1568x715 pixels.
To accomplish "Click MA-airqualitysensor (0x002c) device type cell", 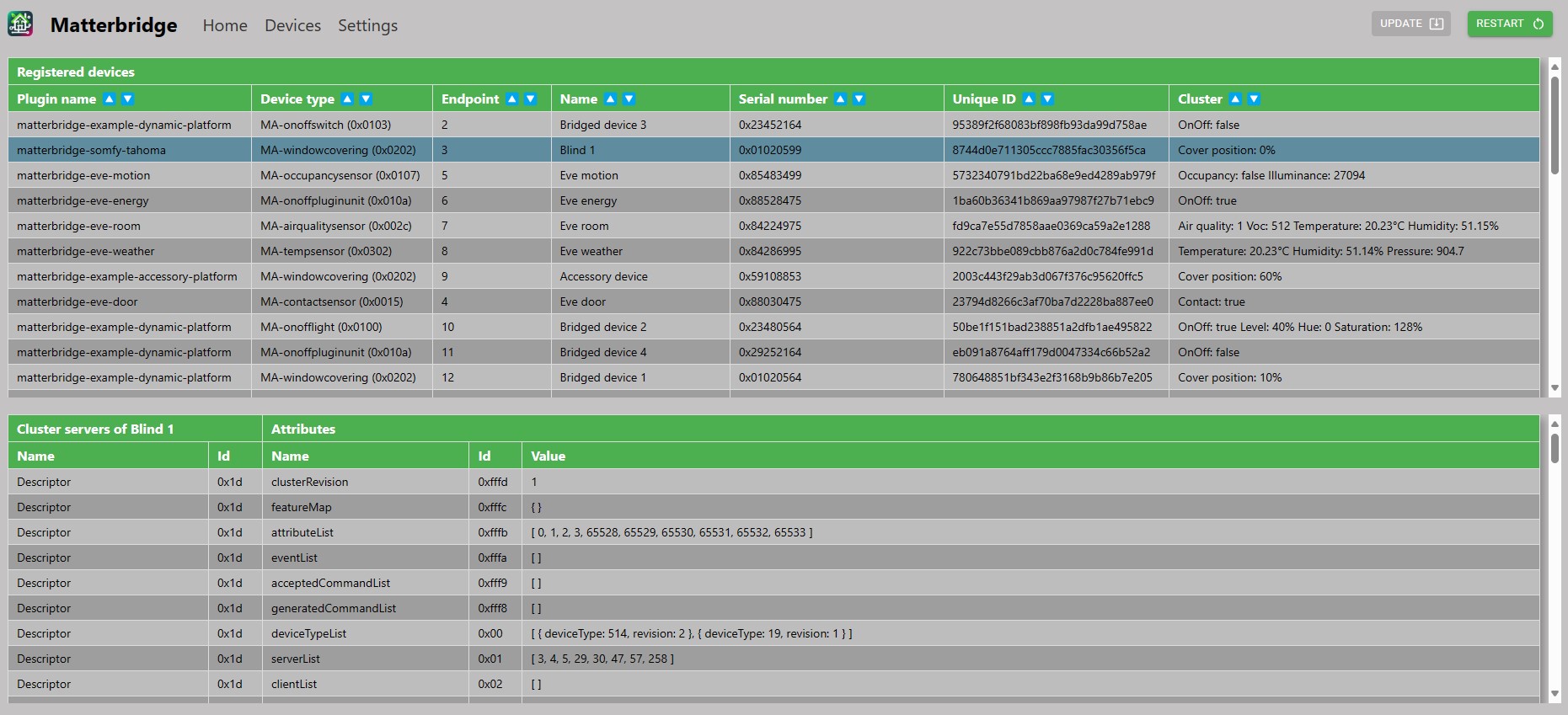I will pos(342,226).
